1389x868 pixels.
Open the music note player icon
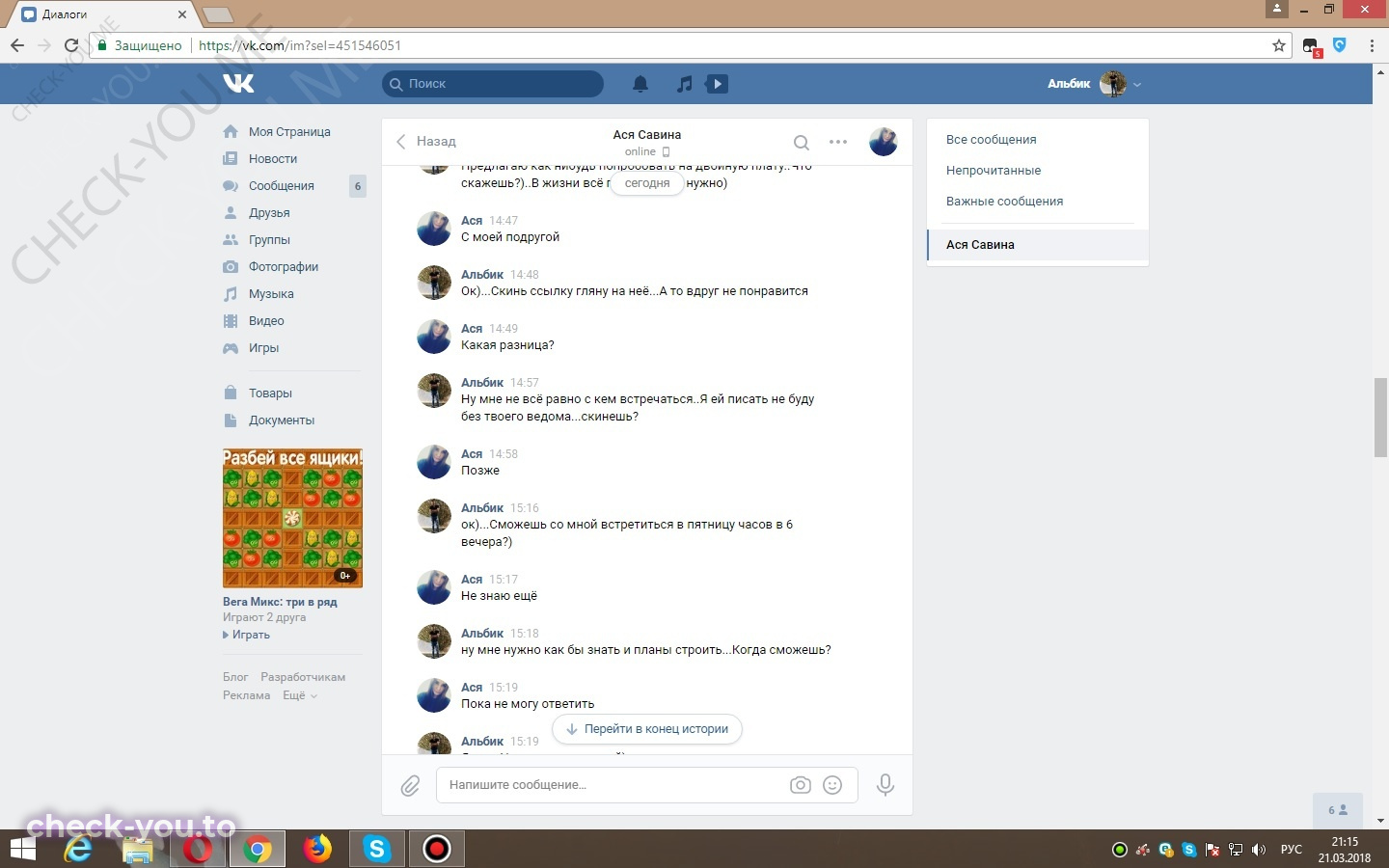click(684, 84)
